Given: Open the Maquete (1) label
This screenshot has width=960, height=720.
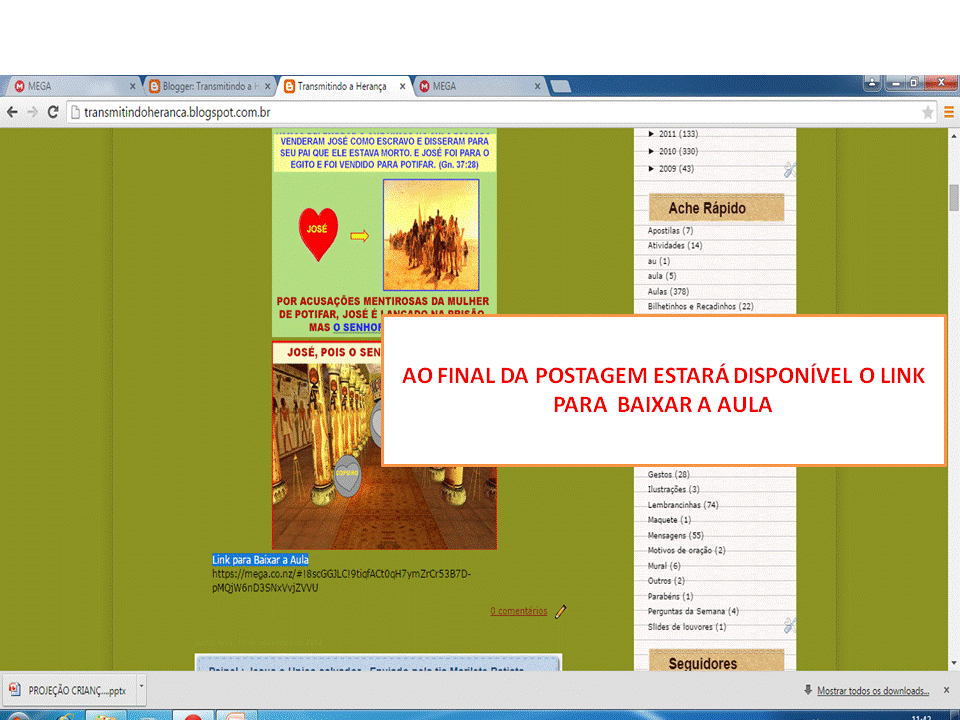Looking at the screenshot, I should pyautogui.click(x=669, y=520).
